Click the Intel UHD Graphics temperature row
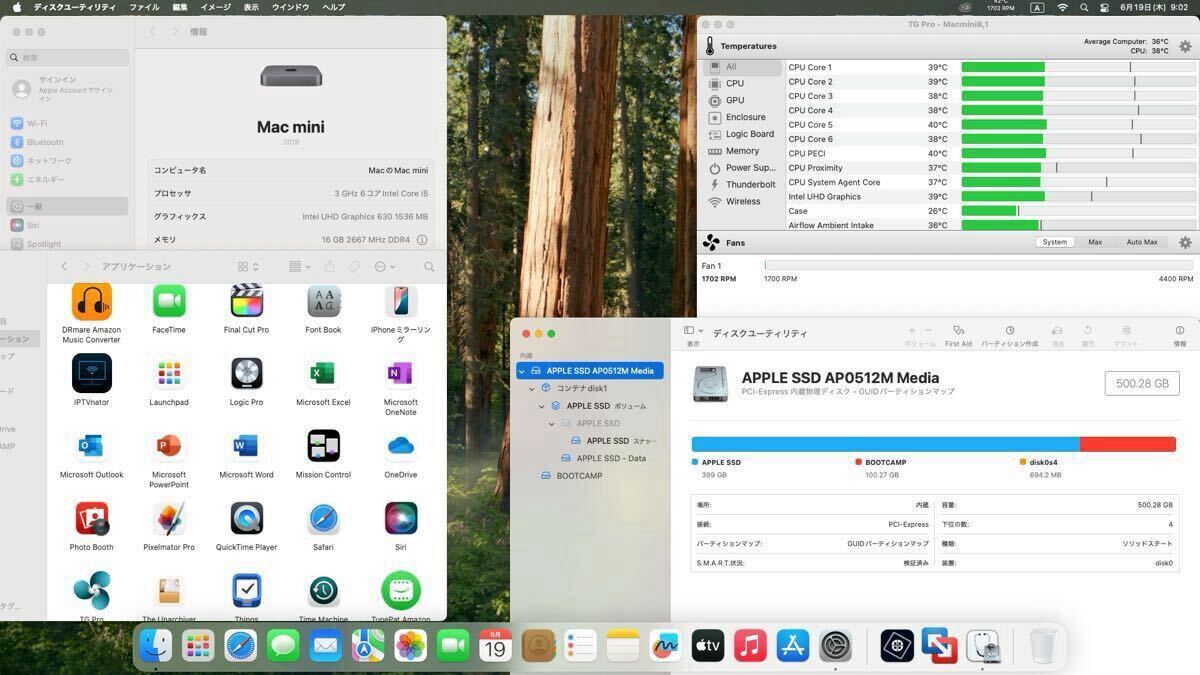The width and height of the screenshot is (1200, 675). coord(990,197)
